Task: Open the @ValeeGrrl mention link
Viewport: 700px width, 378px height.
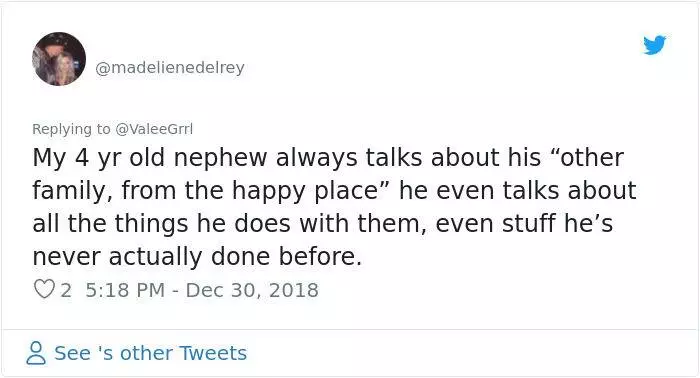Action: coord(154,129)
